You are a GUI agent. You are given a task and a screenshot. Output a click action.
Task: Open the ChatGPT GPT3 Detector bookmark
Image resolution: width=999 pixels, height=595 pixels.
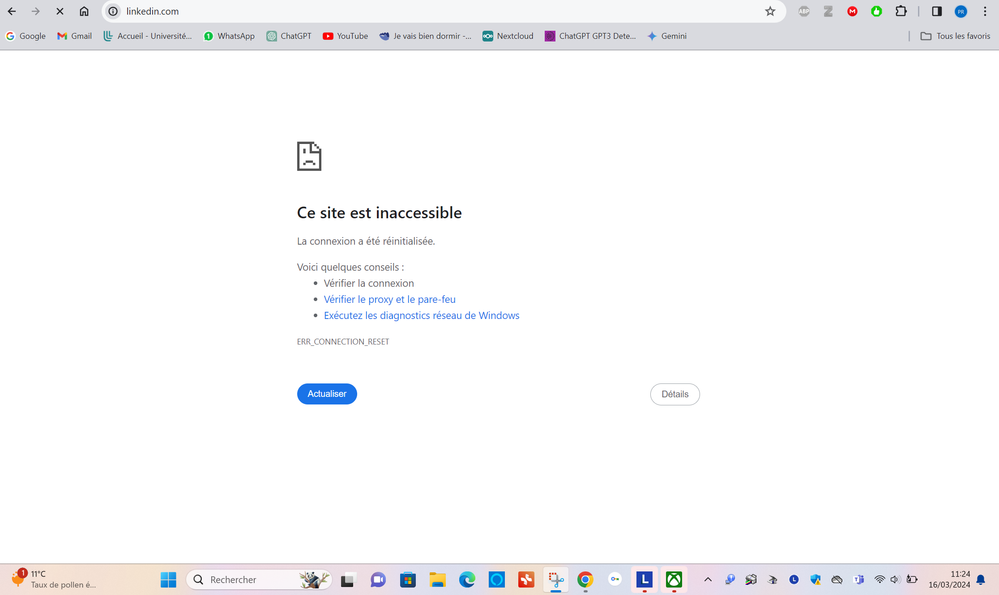click(x=591, y=36)
